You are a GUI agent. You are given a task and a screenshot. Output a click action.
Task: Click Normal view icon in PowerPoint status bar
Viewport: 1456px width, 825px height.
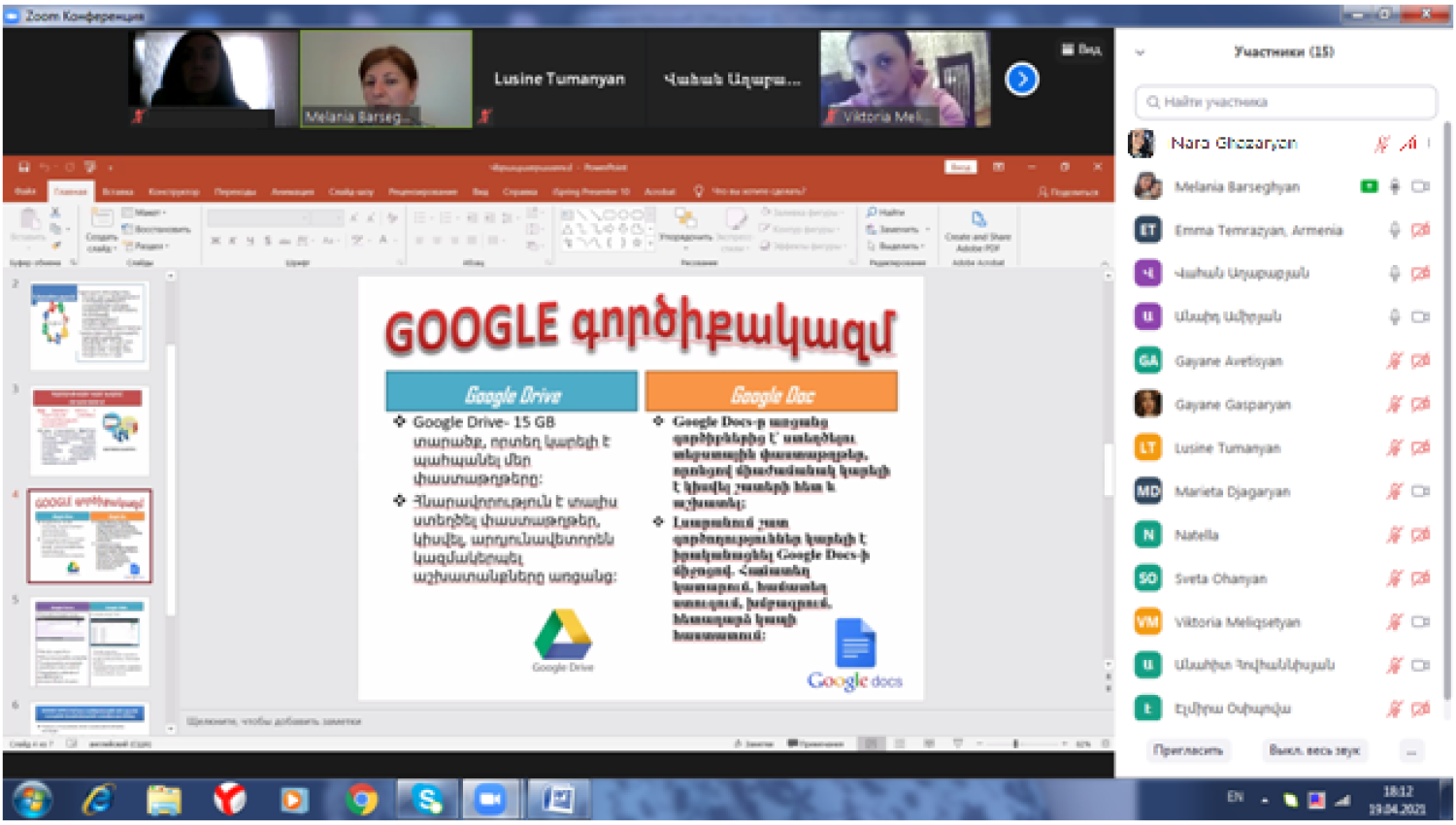tap(872, 743)
